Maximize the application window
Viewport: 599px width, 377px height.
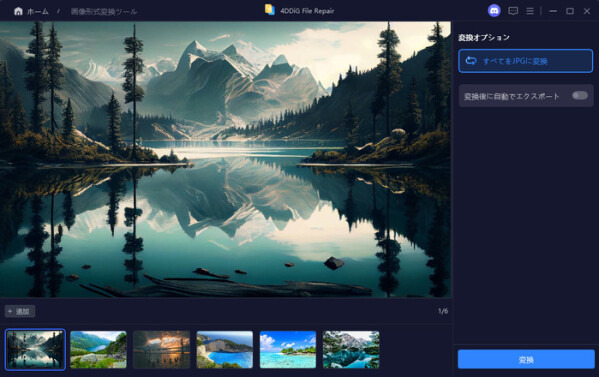coord(570,11)
